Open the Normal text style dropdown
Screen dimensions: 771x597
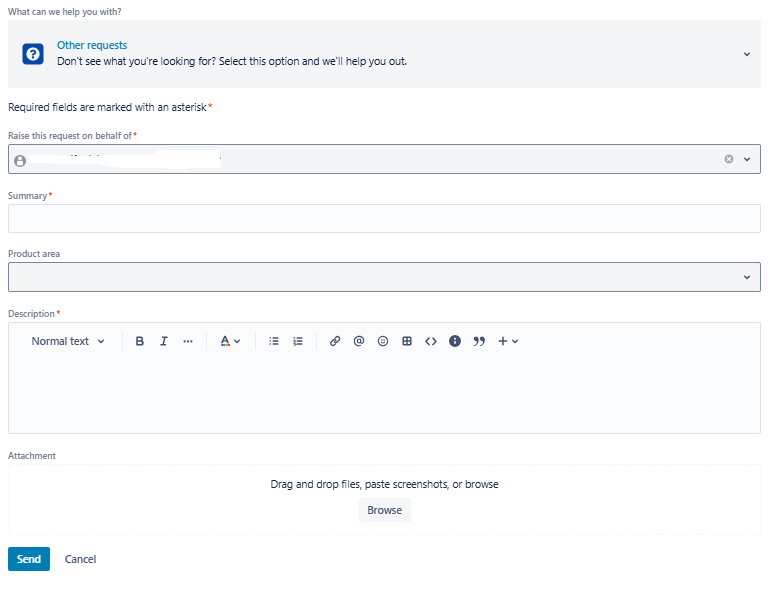point(68,341)
